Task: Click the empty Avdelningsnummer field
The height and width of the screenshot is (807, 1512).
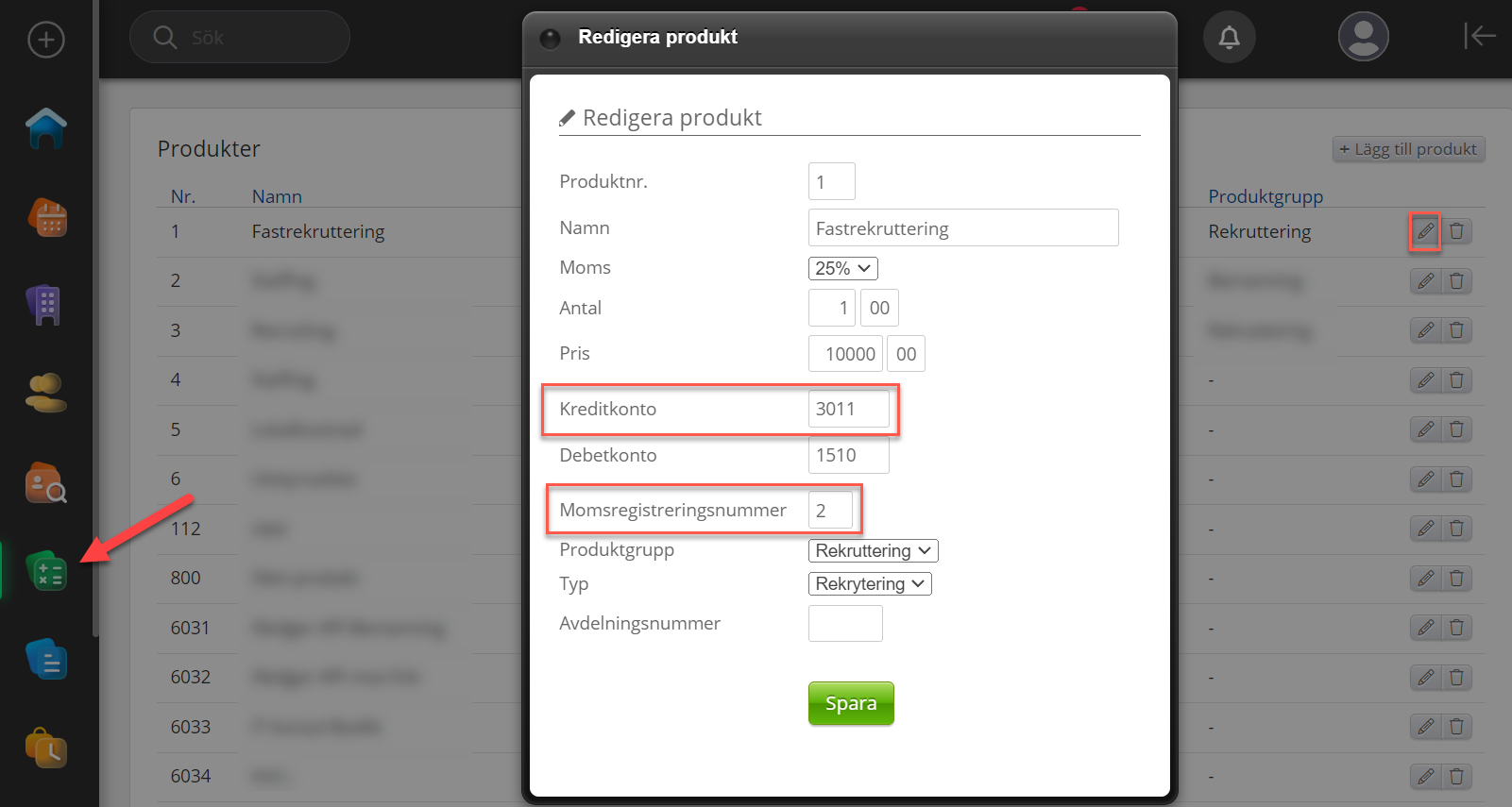Action: (x=844, y=624)
